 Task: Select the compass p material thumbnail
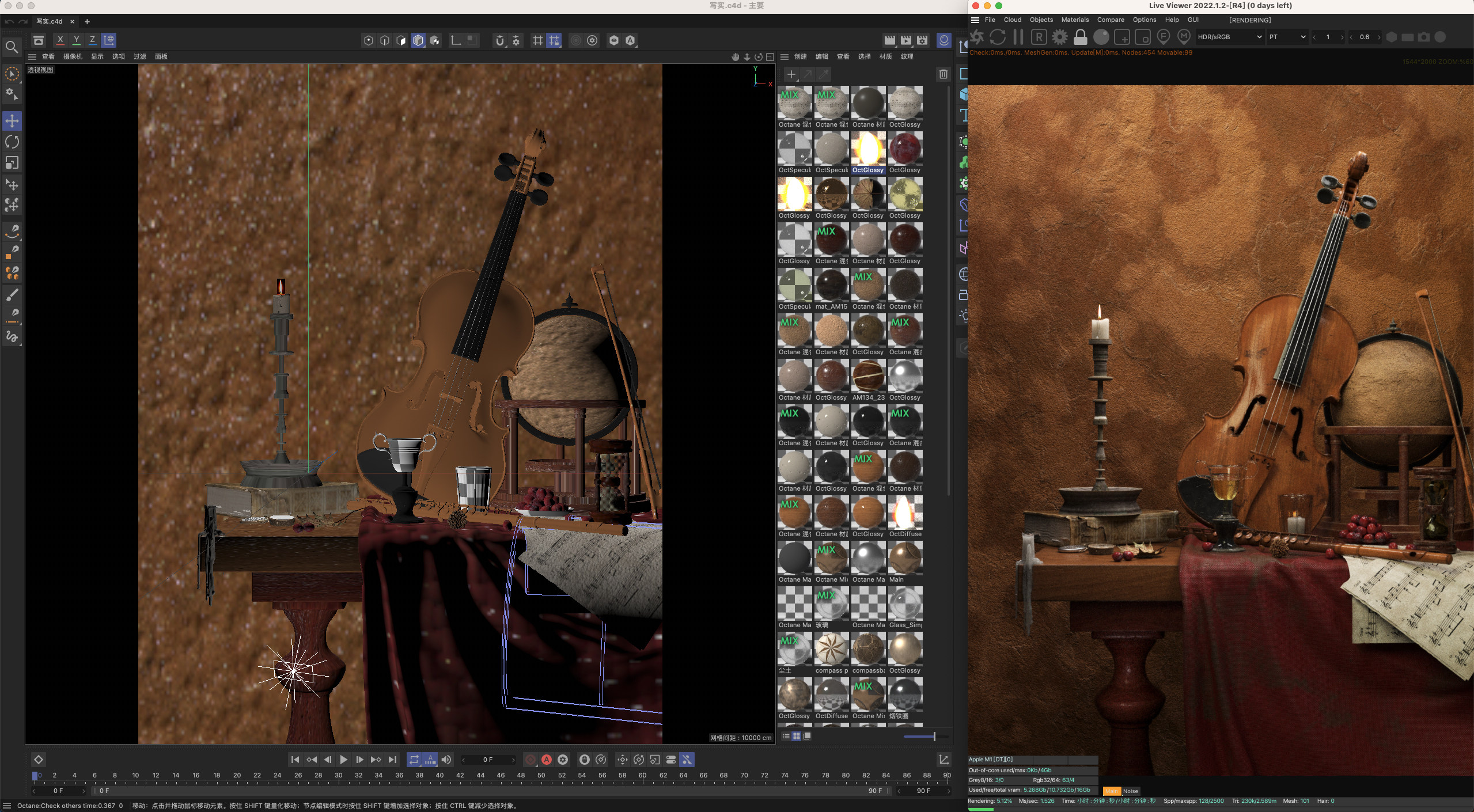coord(831,649)
